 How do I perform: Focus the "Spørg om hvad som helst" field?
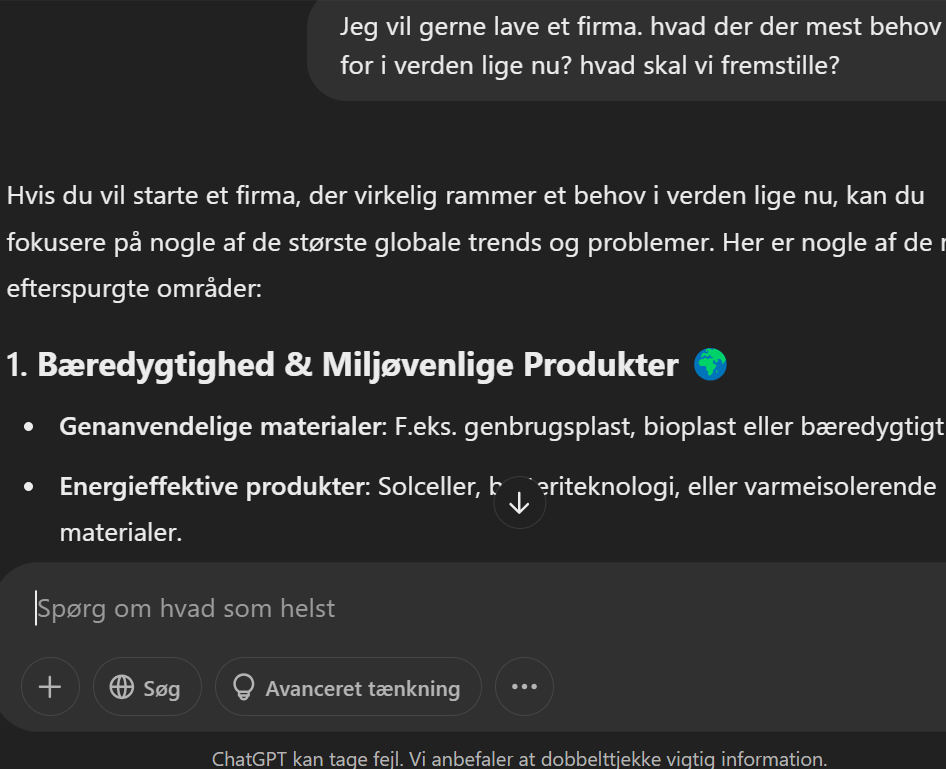pyautogui.click(x=400, y=608)
